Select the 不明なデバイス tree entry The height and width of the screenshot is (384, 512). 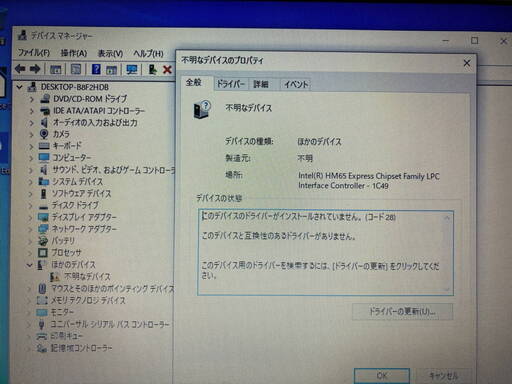tap(87, 277)
